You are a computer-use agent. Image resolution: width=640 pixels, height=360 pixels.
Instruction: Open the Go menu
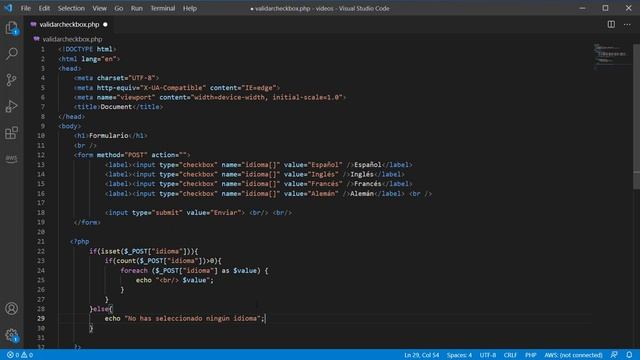click(x=118, y=8)
